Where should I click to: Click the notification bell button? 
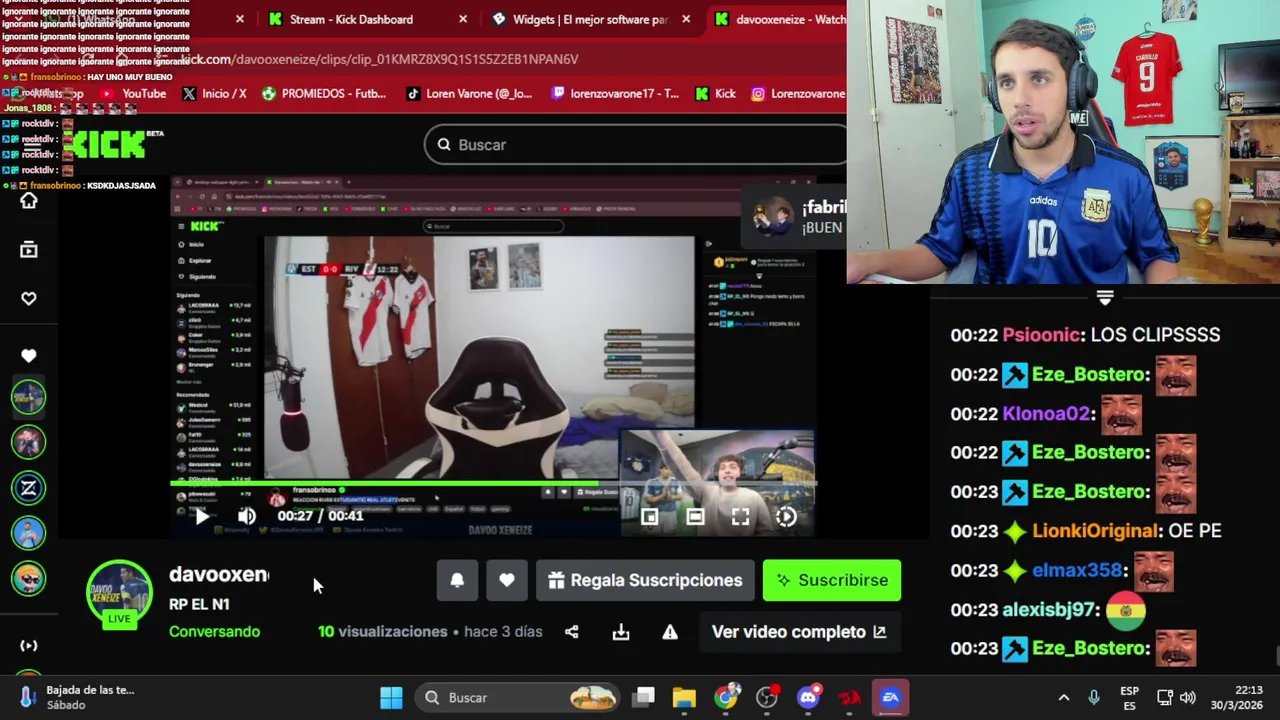457,580
